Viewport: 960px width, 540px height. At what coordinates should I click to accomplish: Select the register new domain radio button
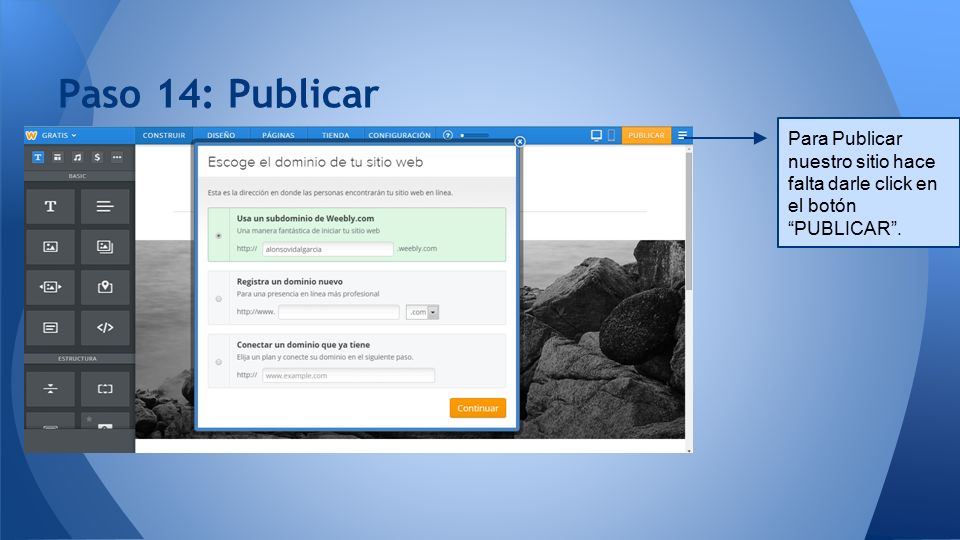pyautogui.click(x=219, y=299)
